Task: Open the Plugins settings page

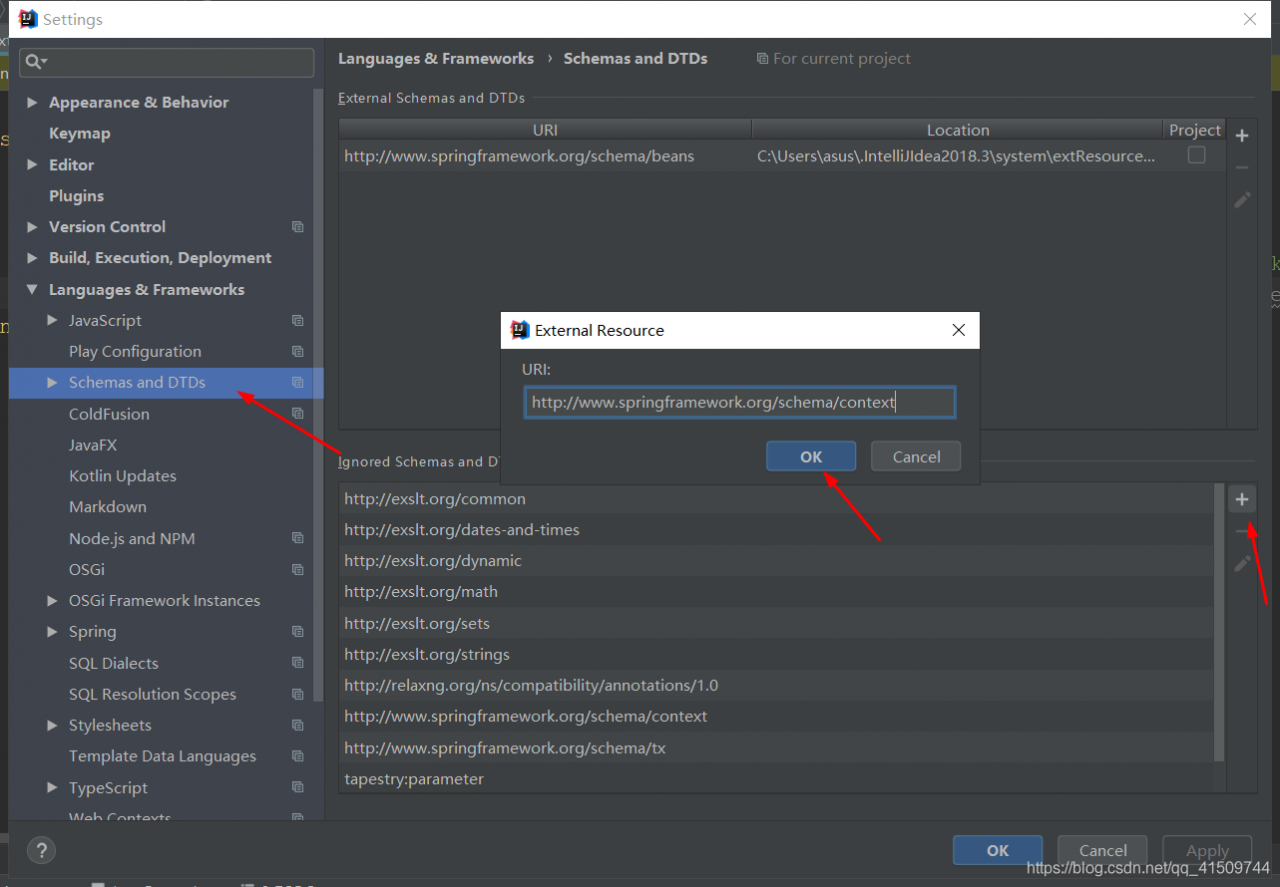Action: point(76,196)
